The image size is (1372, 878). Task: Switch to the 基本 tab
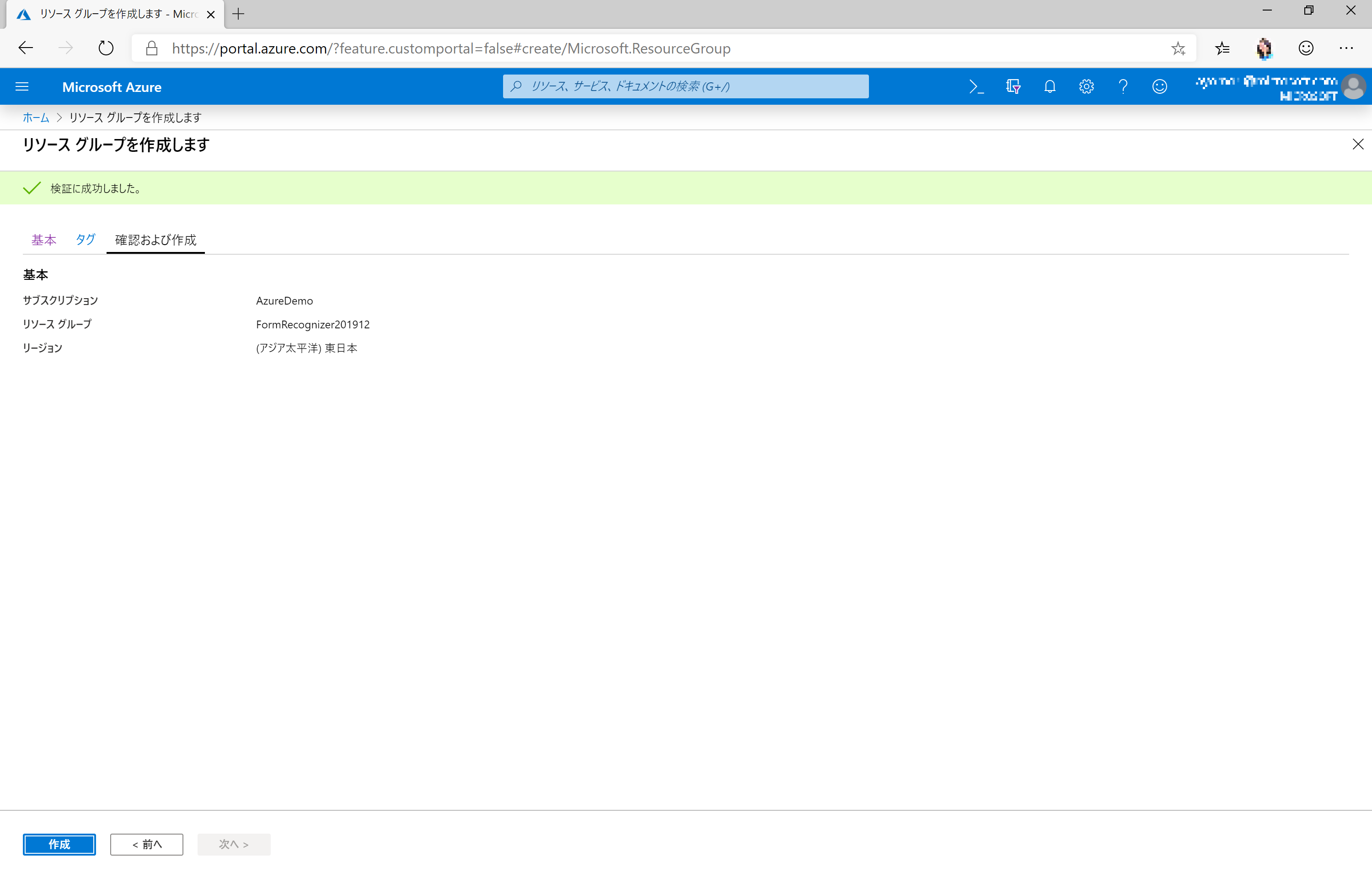[x=43, y=240]
